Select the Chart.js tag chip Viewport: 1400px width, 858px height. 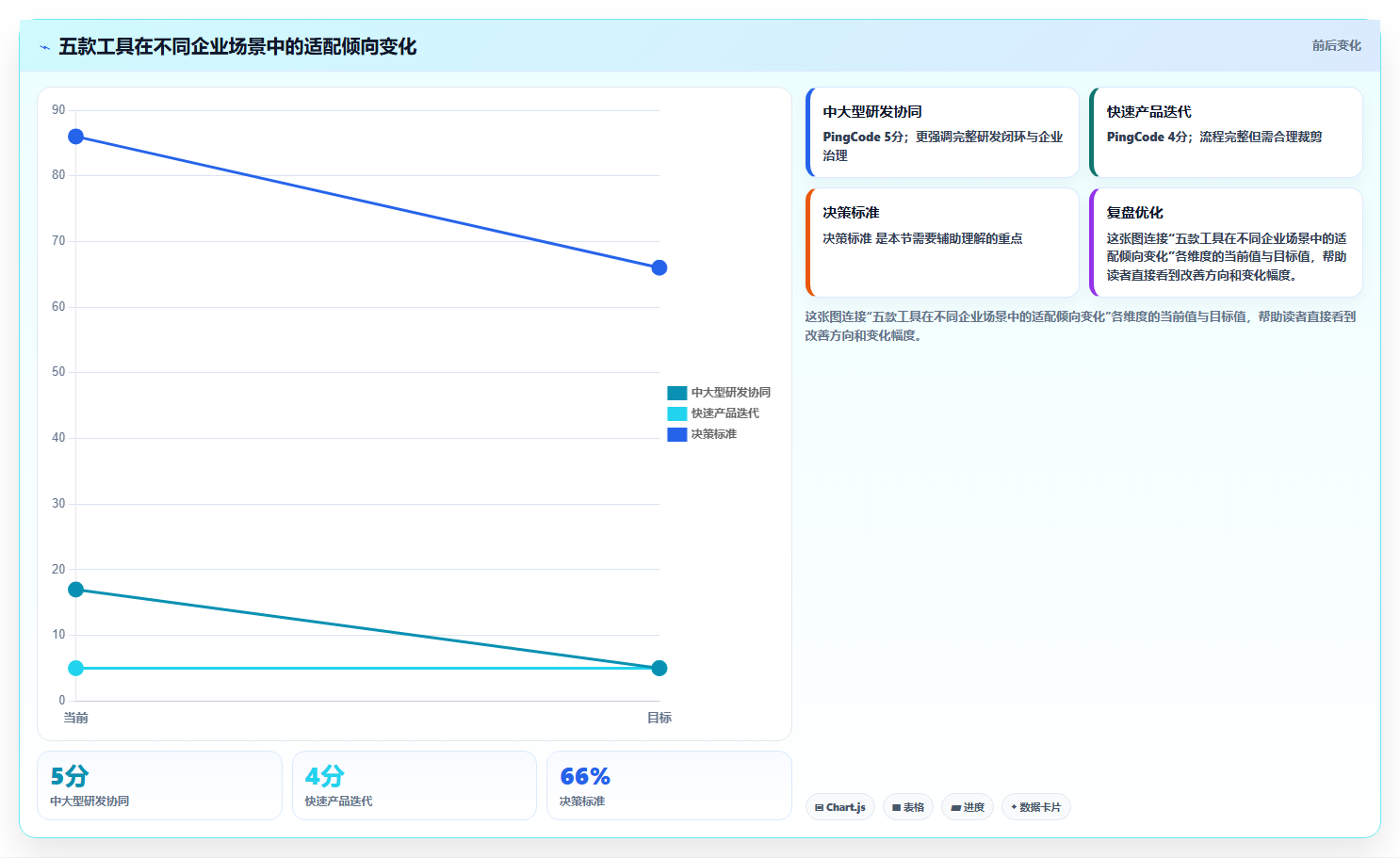click(840, 807)
